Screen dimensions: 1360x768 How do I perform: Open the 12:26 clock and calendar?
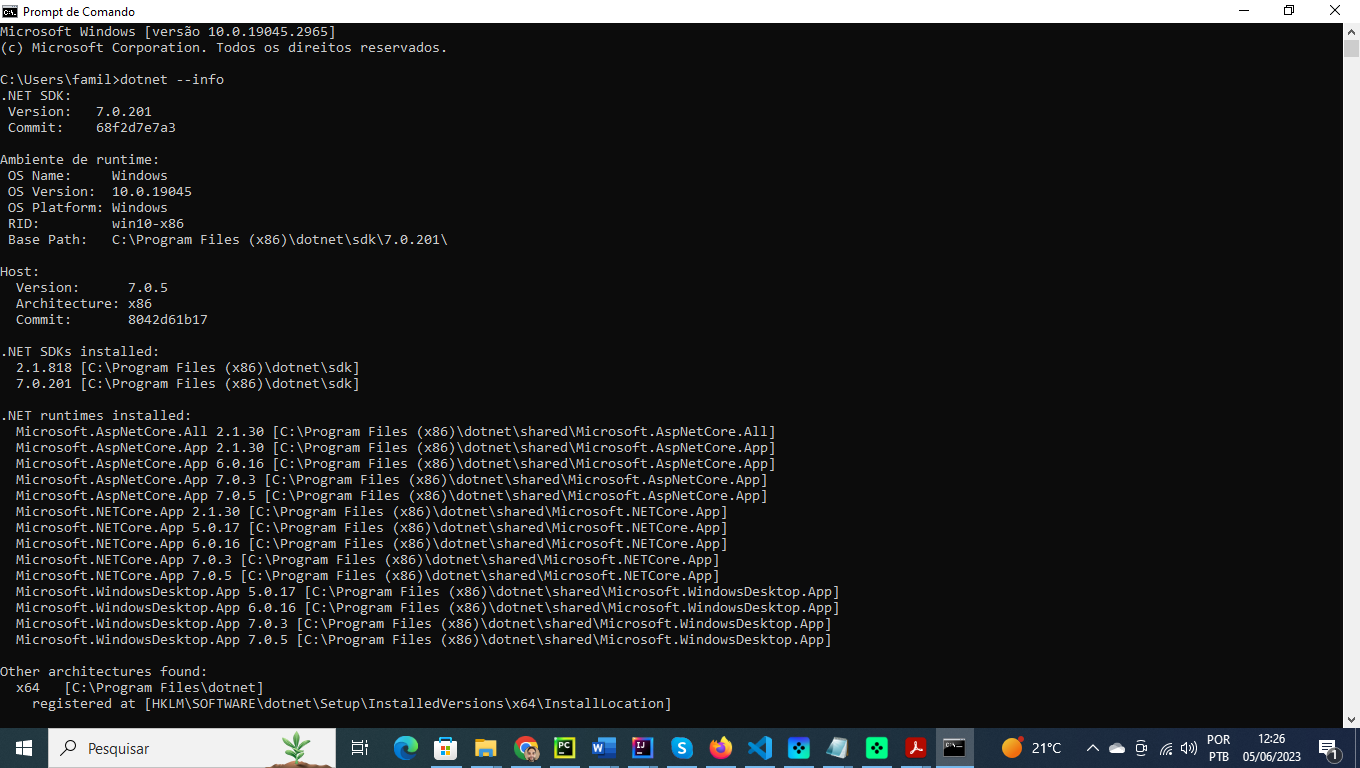[x=1272, y=748]
